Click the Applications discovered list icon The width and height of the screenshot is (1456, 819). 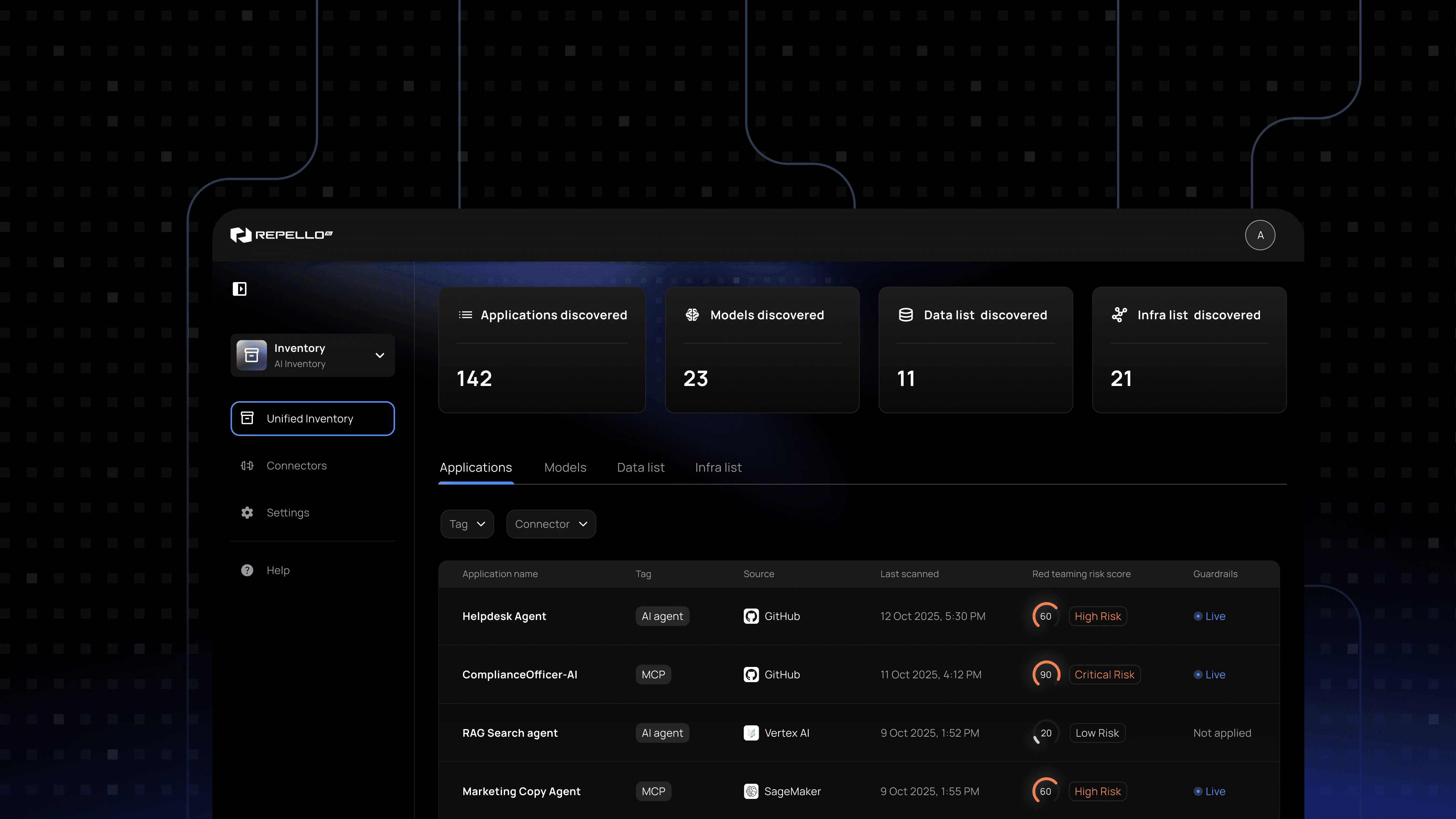tap(466, 315)
